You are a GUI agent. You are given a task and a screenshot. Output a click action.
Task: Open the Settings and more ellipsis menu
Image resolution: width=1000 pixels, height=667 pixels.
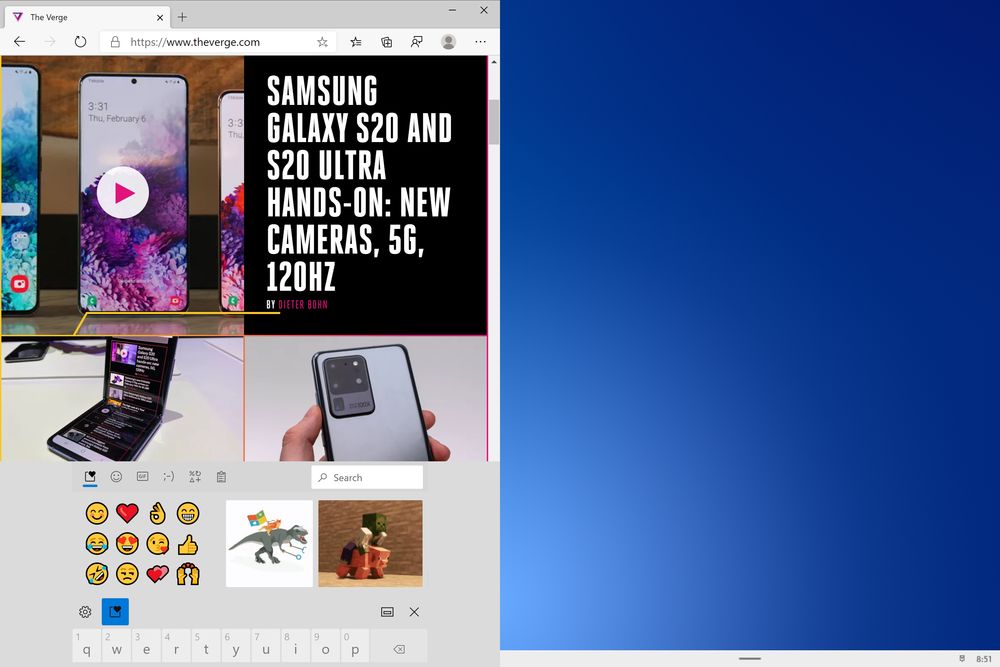[480, 42]
